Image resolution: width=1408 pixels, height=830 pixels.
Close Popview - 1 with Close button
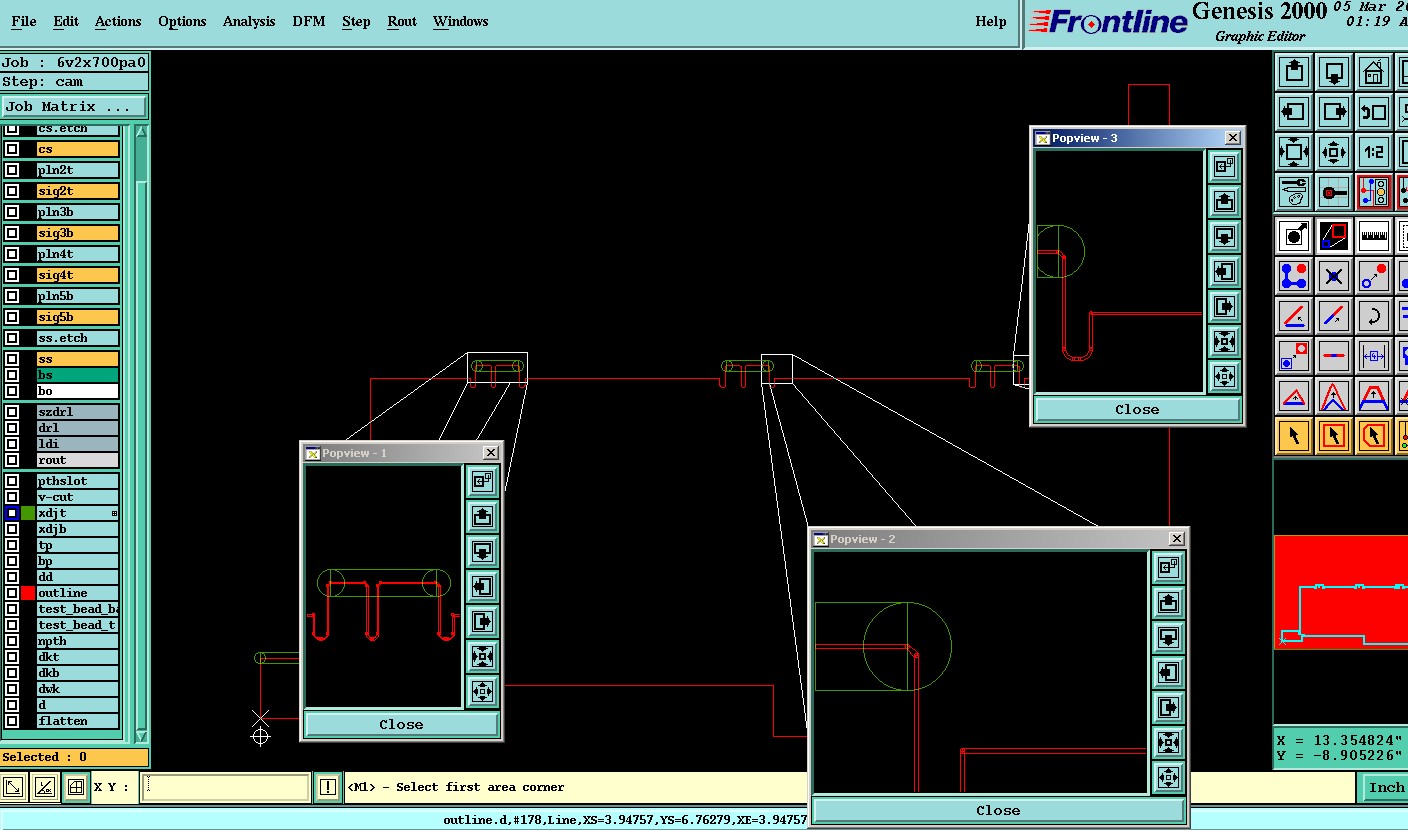[401, 724]
